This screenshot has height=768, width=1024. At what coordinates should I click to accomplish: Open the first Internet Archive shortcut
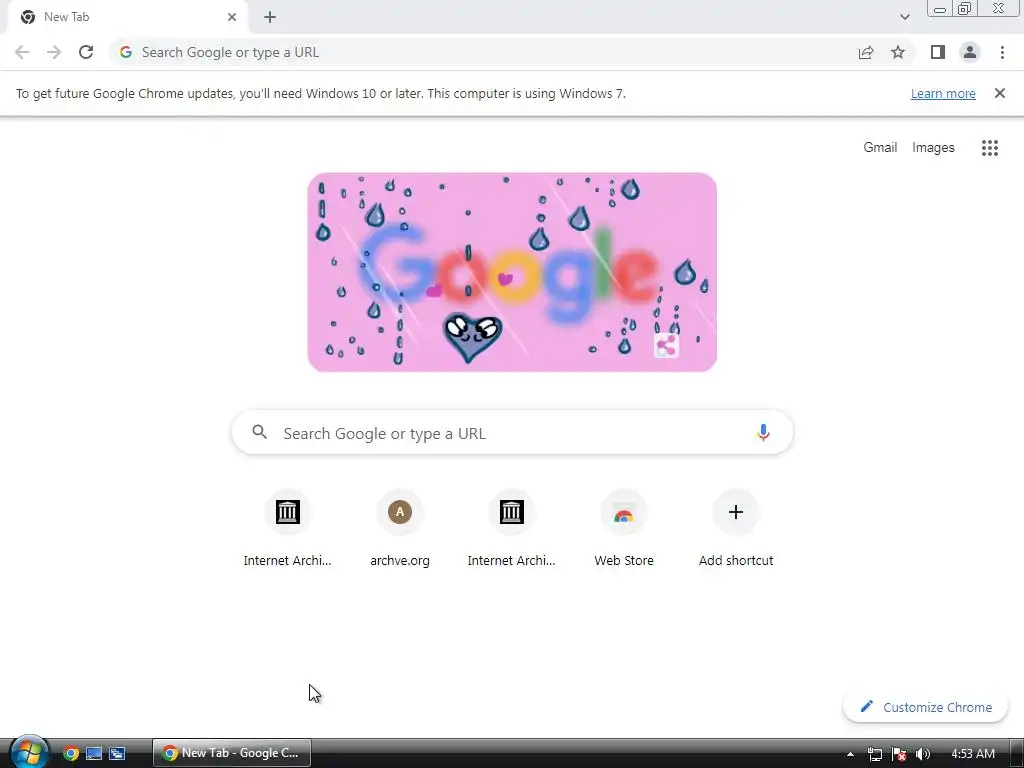(287, 528)
